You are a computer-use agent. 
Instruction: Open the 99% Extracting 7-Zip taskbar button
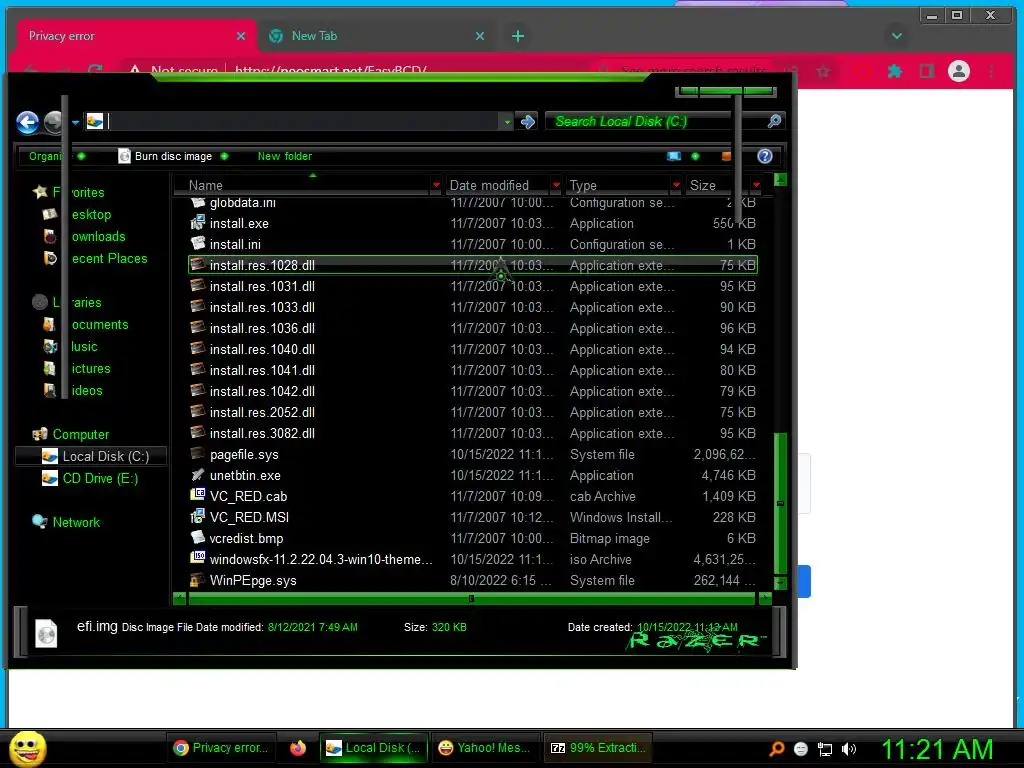click(598, 748)
